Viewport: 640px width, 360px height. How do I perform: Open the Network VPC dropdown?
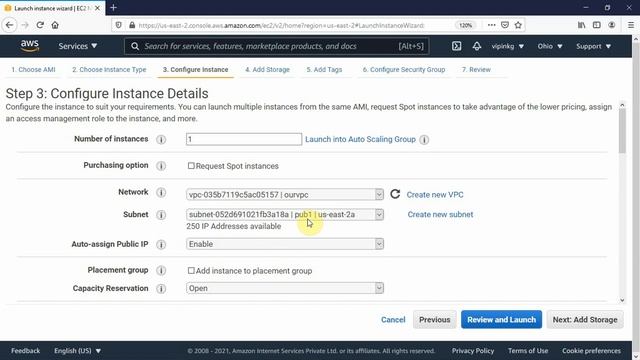tap(285, 194)
